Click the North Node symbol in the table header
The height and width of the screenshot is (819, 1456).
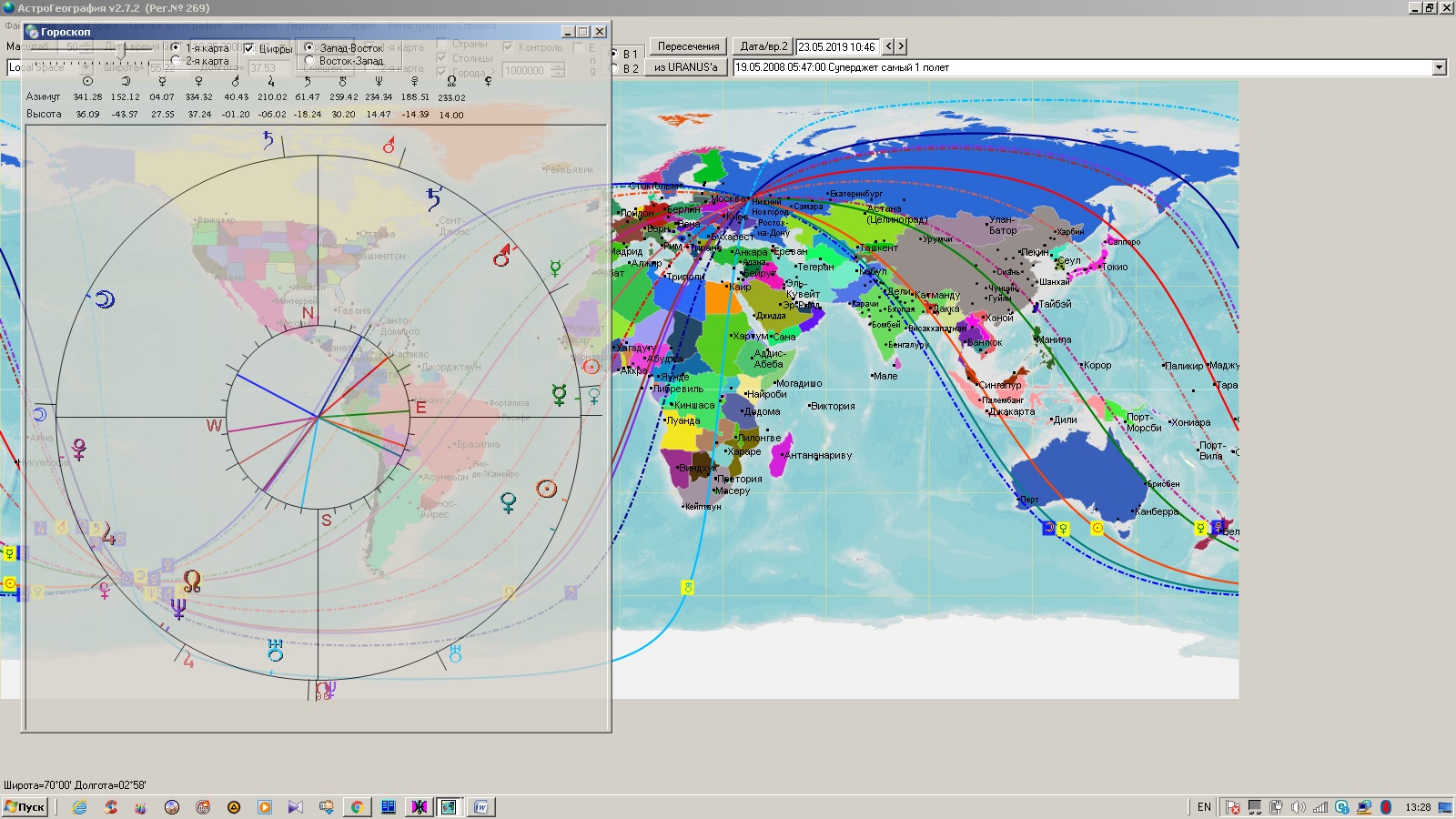point(451,81)
